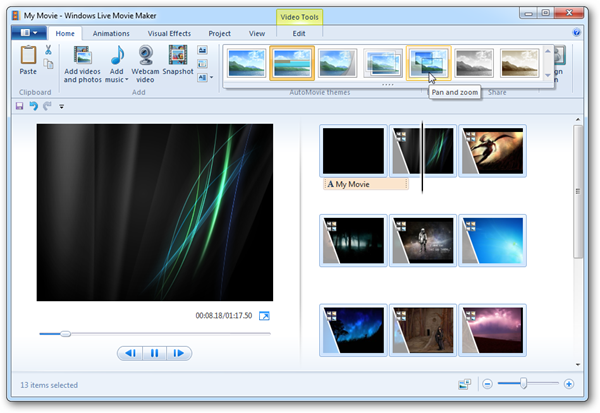Image resolution: width=600 pixels, height=413 pixels.
Task: Click the Cut scissors icon
Action: point(48,50)
